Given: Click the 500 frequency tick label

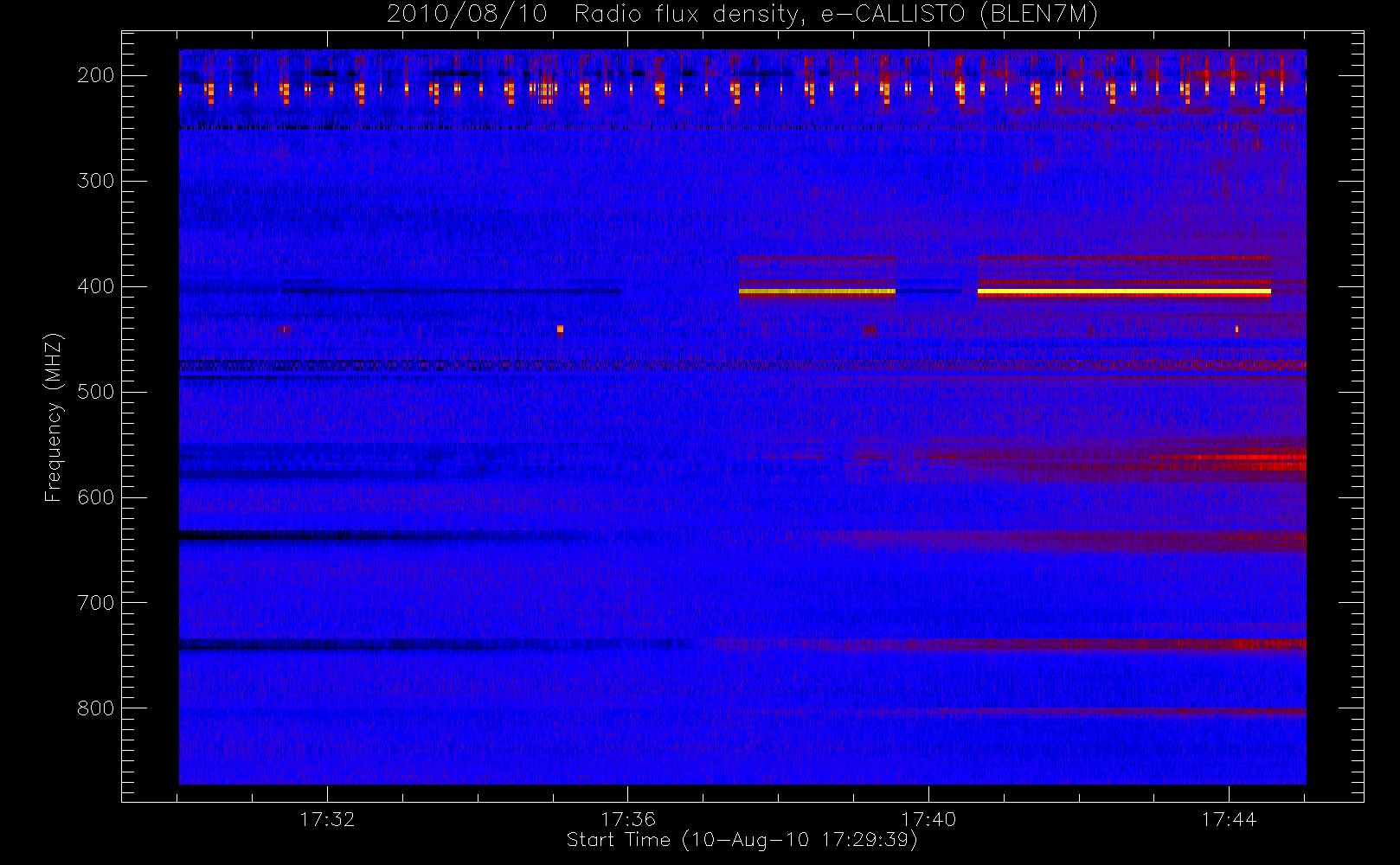Looking at the screenshot, I should [x=95, y=392].
